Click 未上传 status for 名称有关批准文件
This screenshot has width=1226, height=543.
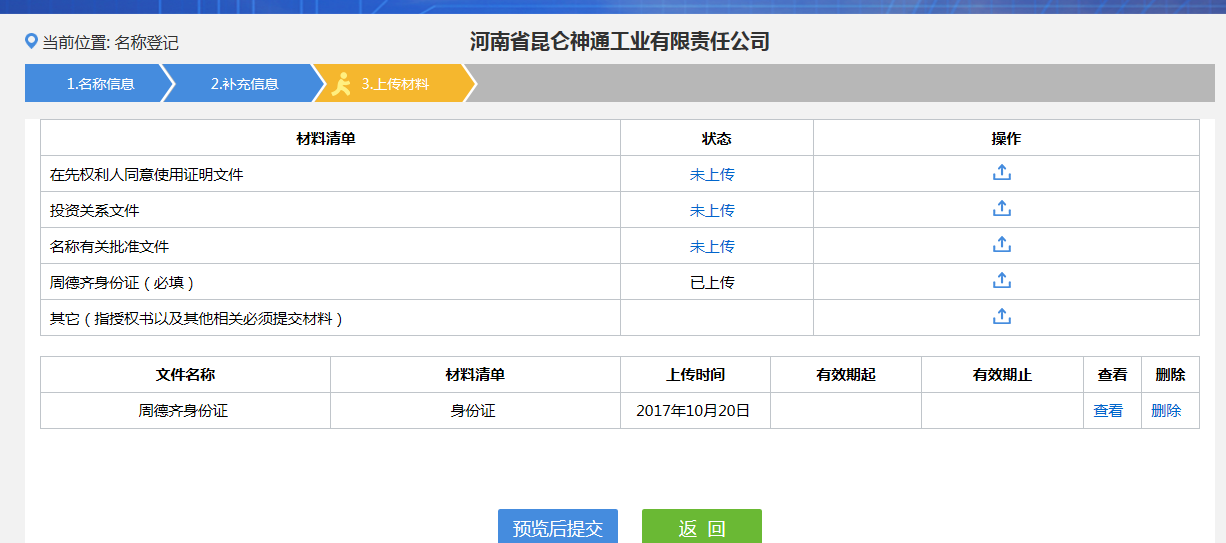(712, 246)
